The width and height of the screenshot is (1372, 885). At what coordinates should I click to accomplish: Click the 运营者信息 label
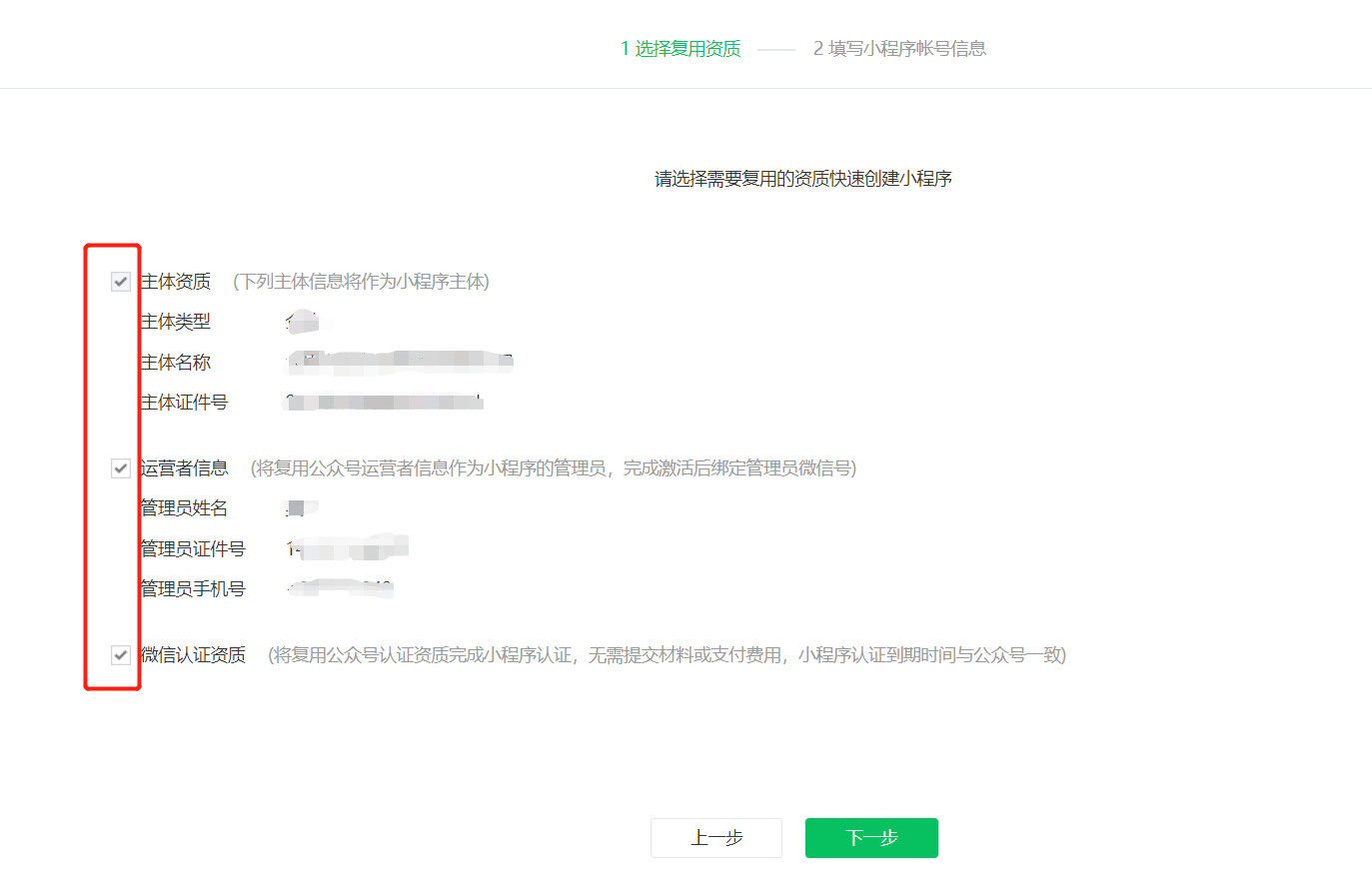coord(185,468)
